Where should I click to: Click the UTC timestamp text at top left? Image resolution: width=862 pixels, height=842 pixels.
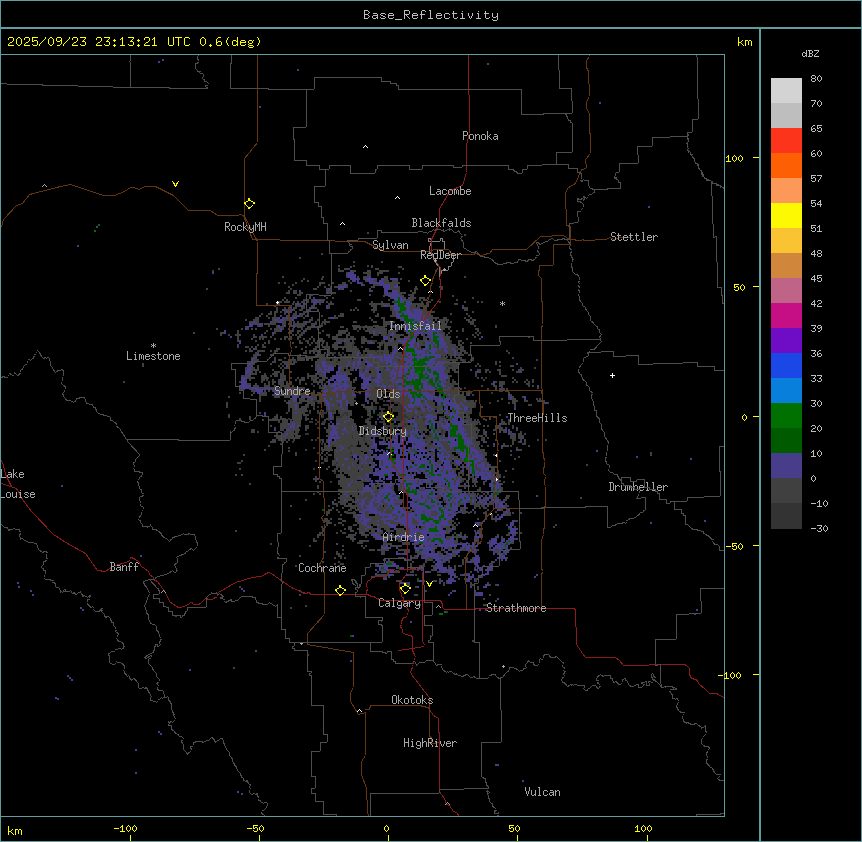pyautogui.click(x=133, y=42)
